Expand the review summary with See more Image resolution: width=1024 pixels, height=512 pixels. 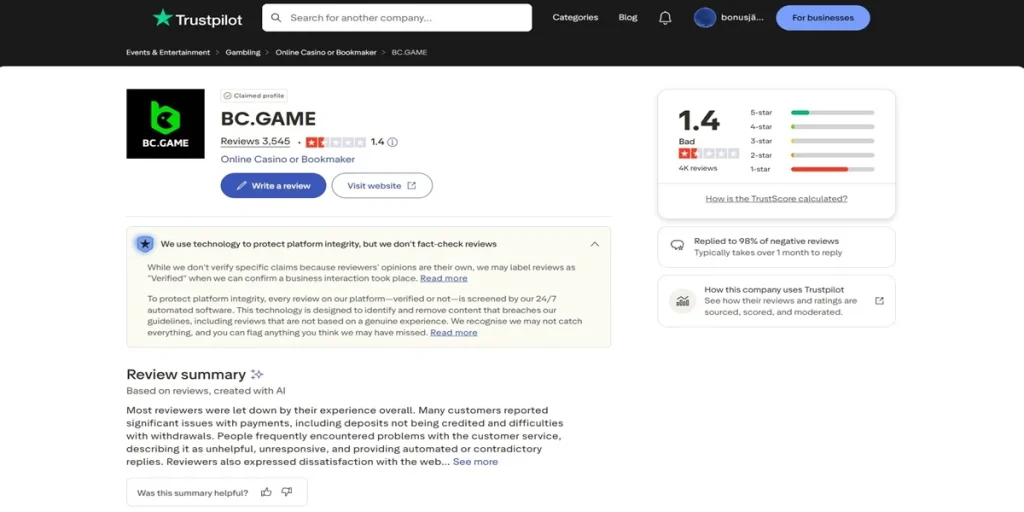coord(475,462)
